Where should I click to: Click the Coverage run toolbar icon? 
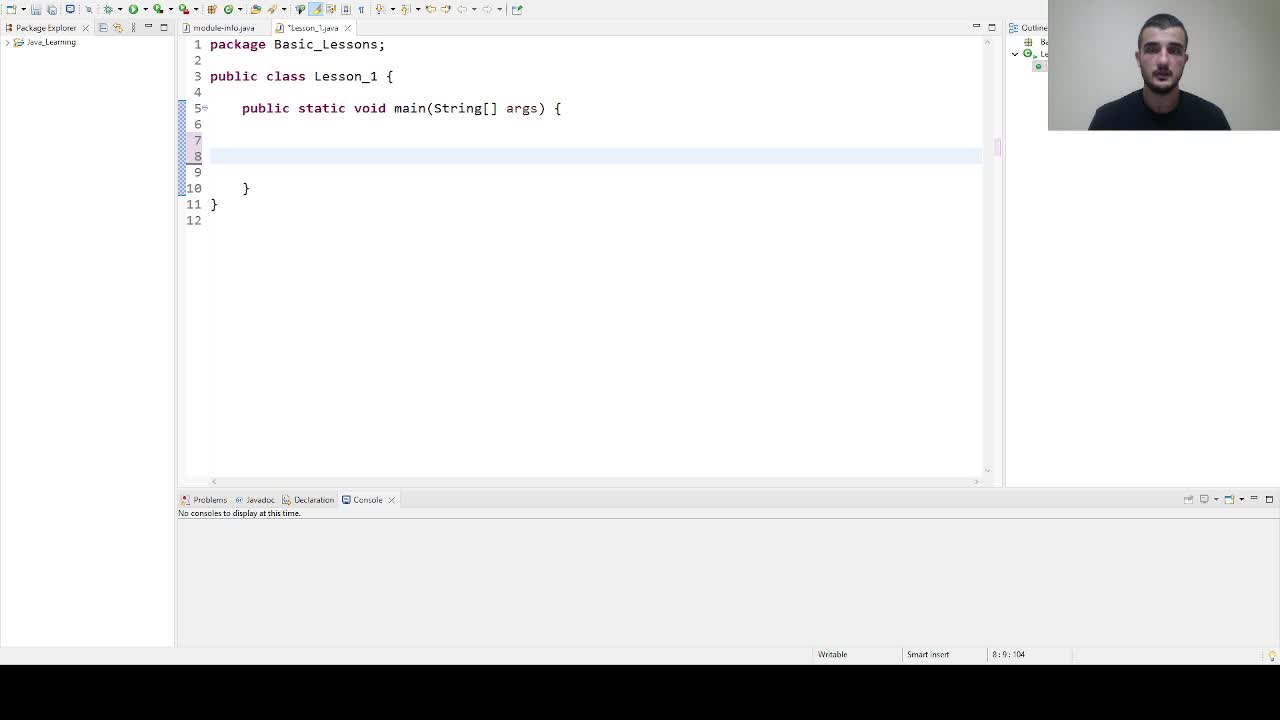pos(157,9)
